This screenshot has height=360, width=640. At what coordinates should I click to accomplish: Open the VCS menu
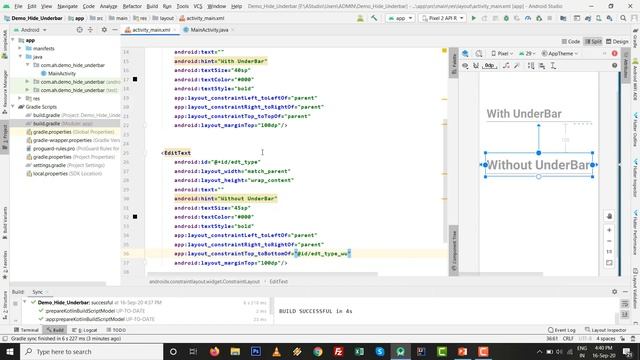[198, 6]
